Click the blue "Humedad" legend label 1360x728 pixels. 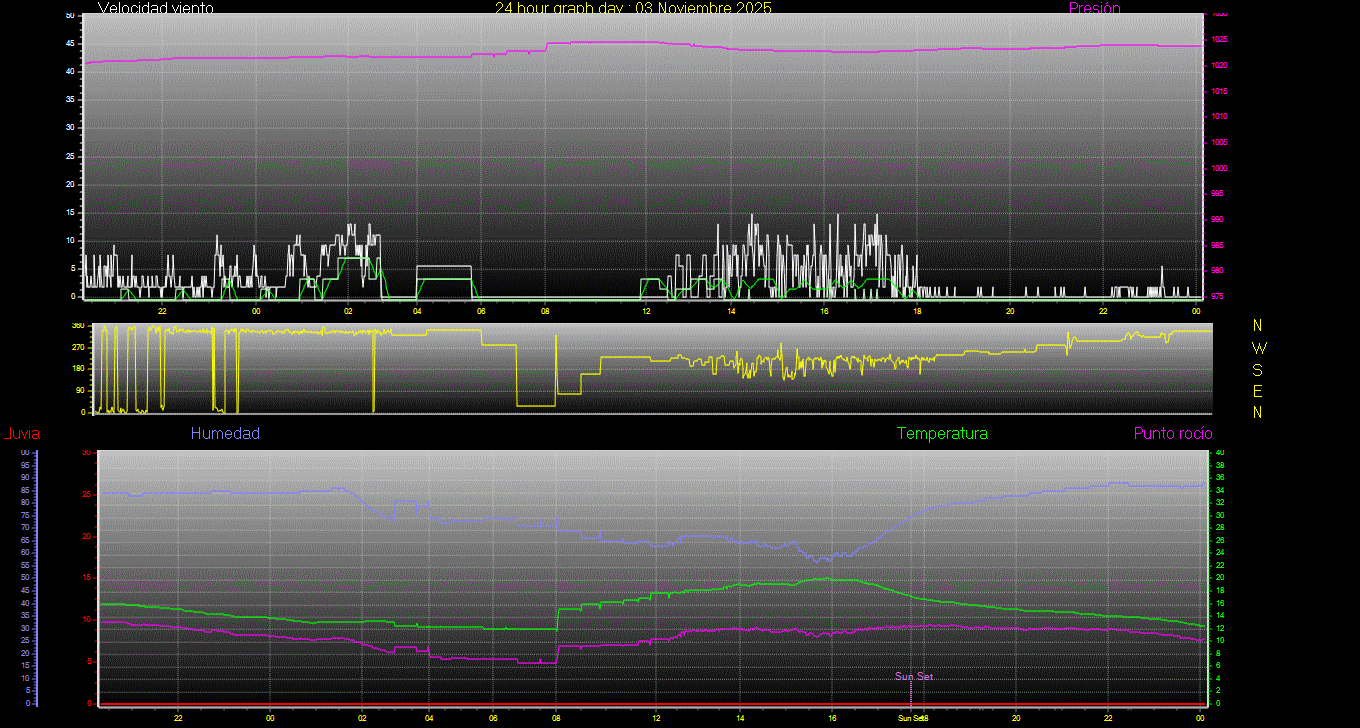pyautogui.click(x=225, y=434)
